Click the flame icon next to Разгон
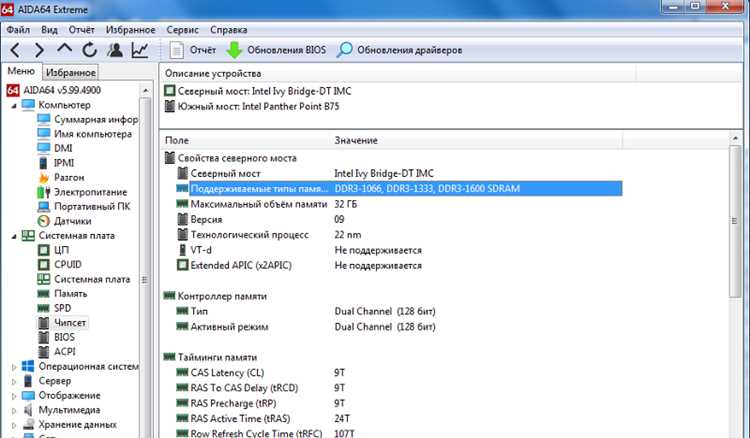750x438 pixels. coord(44,177)
